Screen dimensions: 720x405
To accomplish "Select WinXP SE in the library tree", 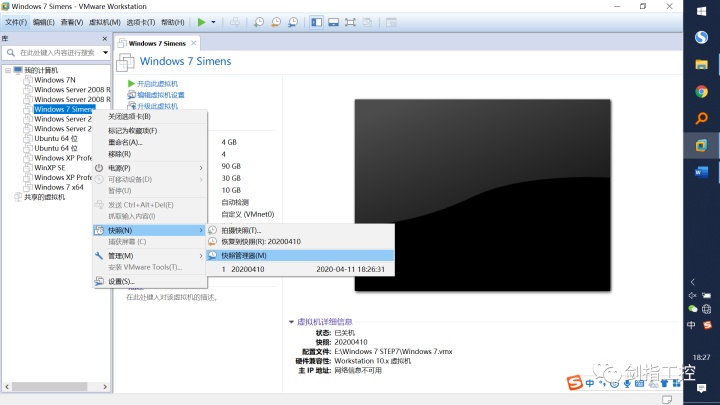I will 50,168.
